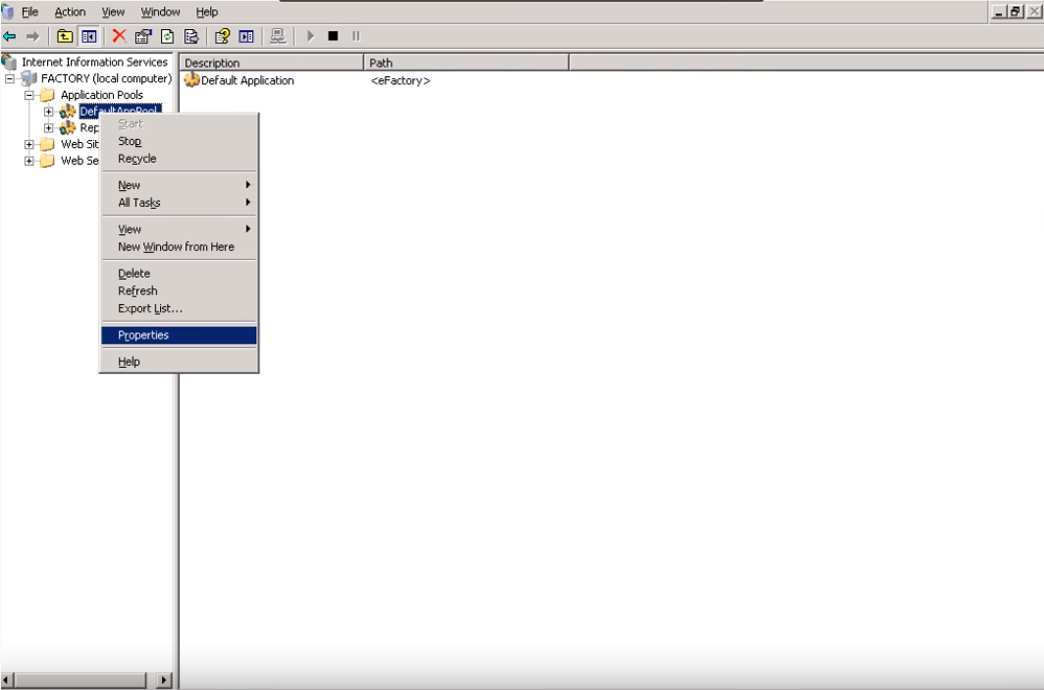Choose Export List... in the context menu

(x=179, y=308)
